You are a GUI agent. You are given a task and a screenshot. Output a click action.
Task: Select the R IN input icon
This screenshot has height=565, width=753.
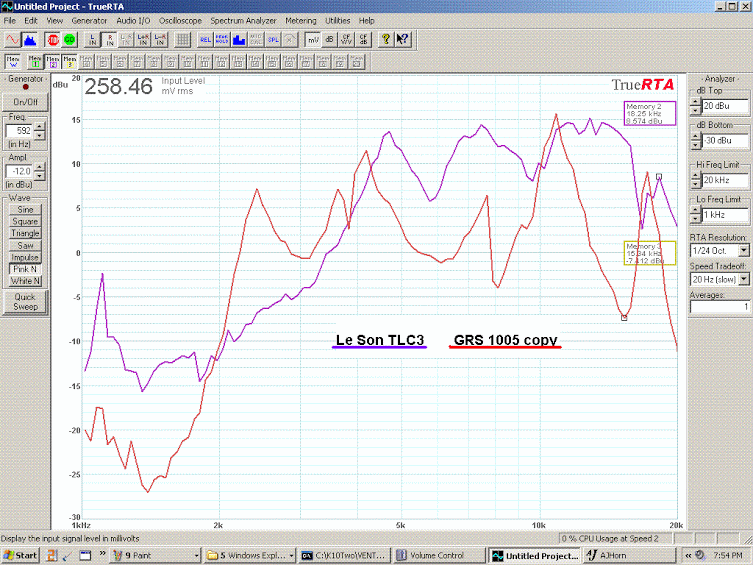pyautogui.click(x=109, y=39)
